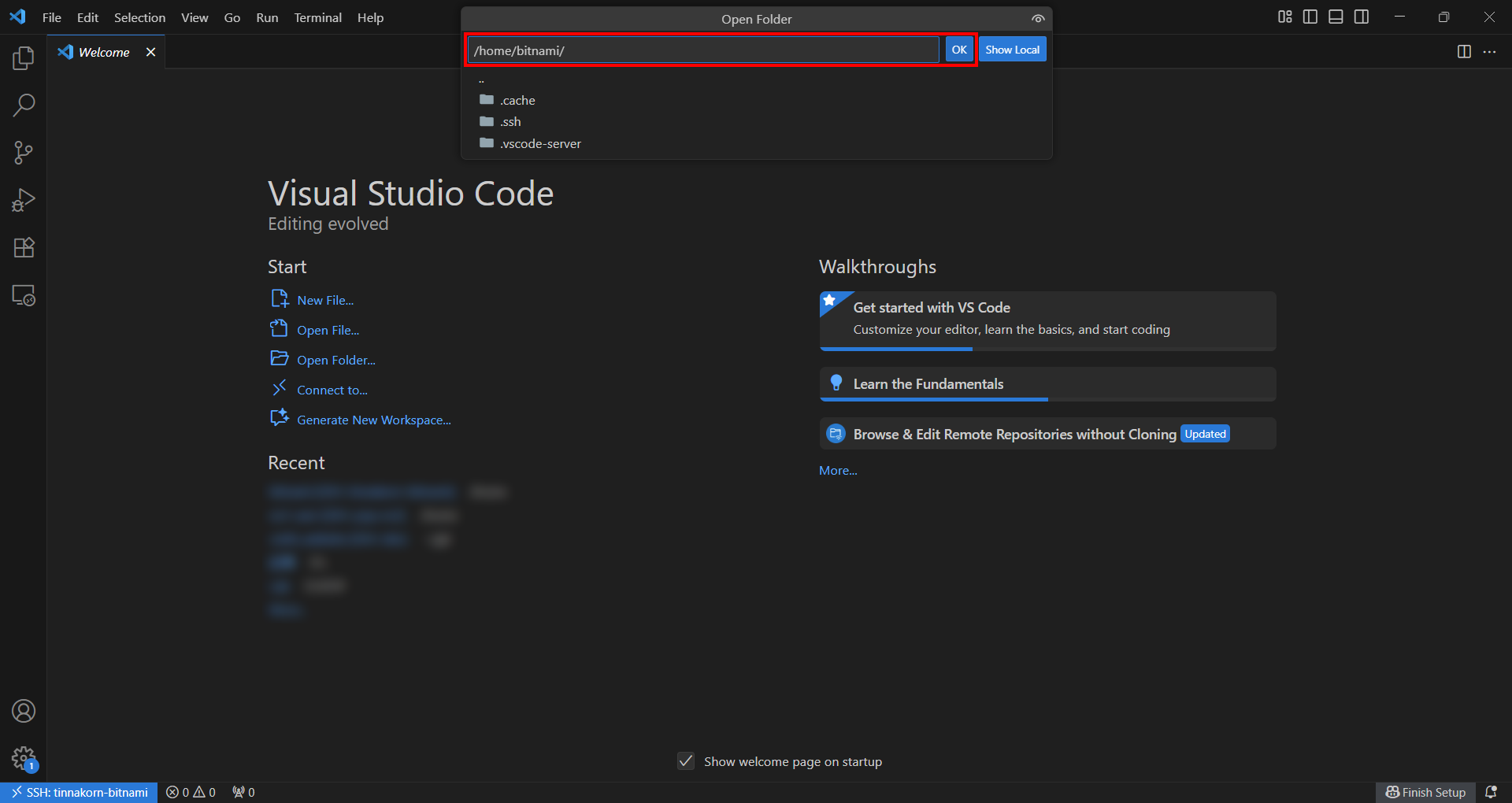Open the Source Control view
1512x803 pixels.
tap(24, 153)
